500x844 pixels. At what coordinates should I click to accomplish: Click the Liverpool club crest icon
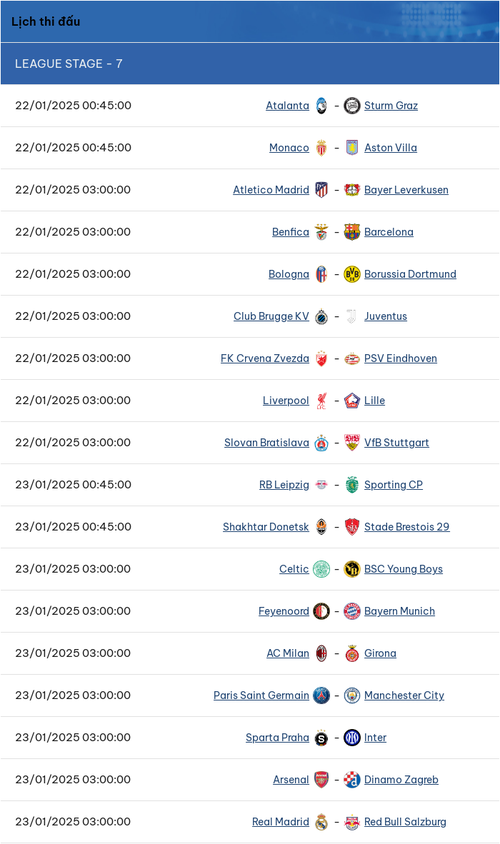pyautogui.click(x=321, y=400)
